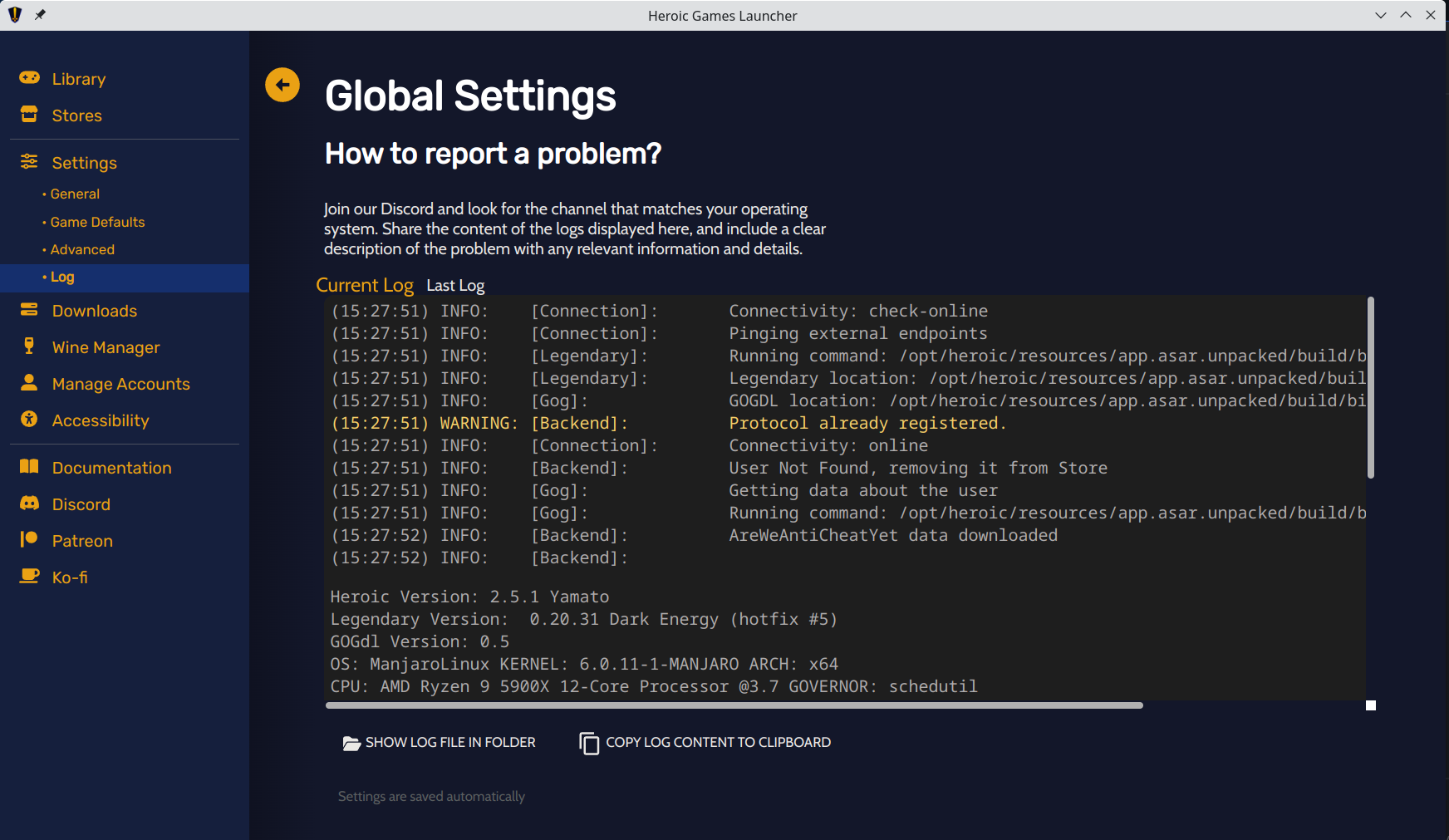Screen dimensions: 1449x840
Task: Click the Patreon logo icon
Action: [x=29, y=540]
